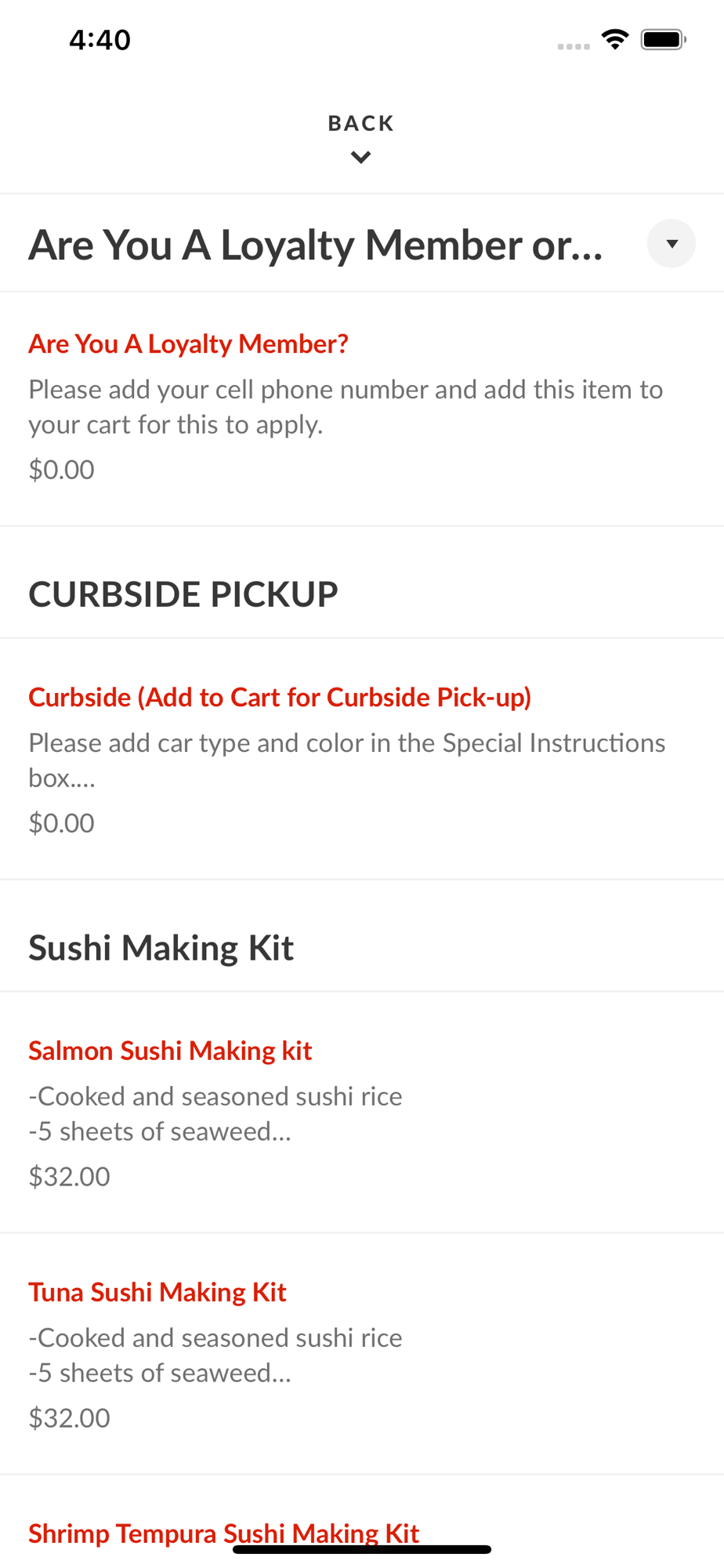Tap the Salmon kit $32.00 price
This screenshot has width=724, height=1568.
pos(69,1177)
